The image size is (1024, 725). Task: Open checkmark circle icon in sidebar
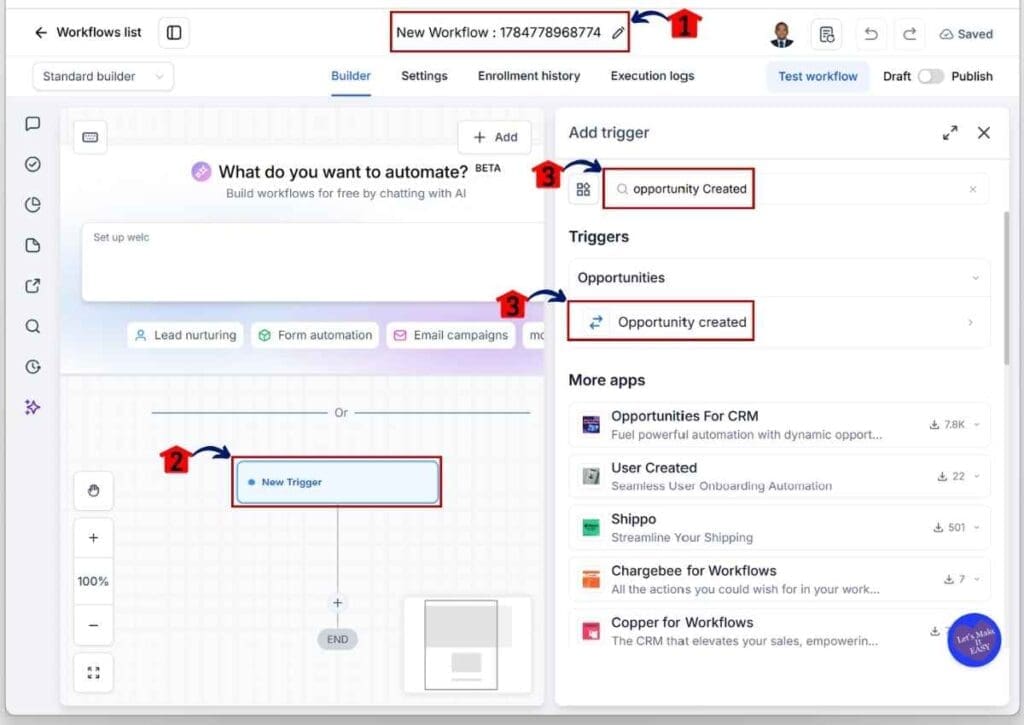(x=33, y=164)
